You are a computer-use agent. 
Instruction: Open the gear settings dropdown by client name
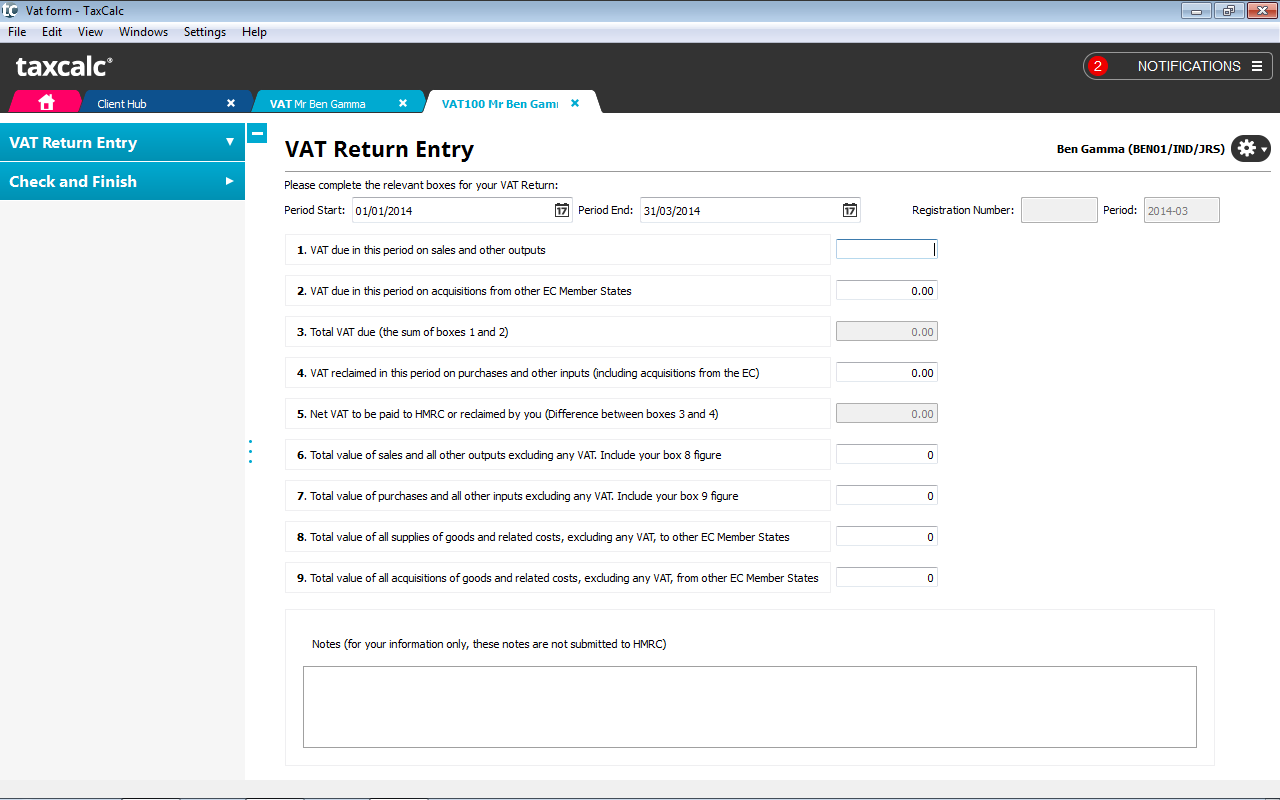1250,149
